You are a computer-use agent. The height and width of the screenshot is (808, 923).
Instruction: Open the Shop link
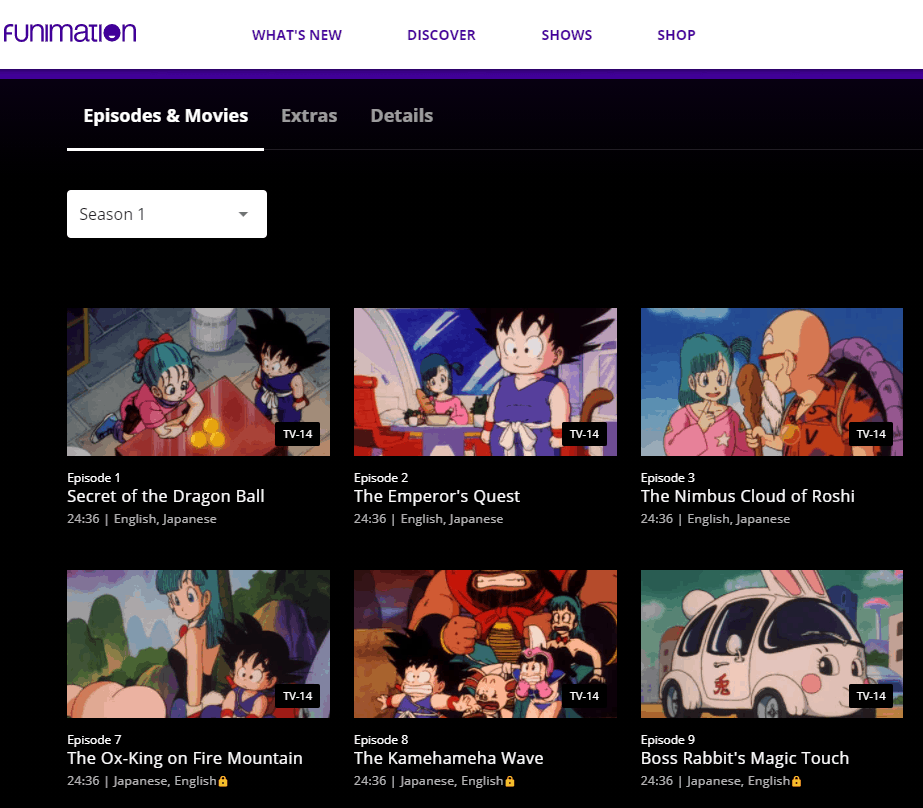[x=676, y=35]
